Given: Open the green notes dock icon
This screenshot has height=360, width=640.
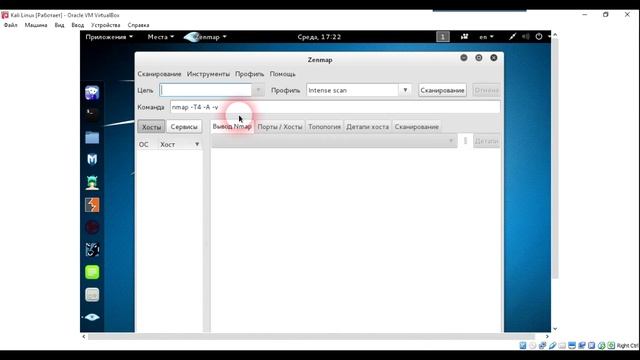Looking at the screenshot, I should pyautogui.click(x=92, y=272).
